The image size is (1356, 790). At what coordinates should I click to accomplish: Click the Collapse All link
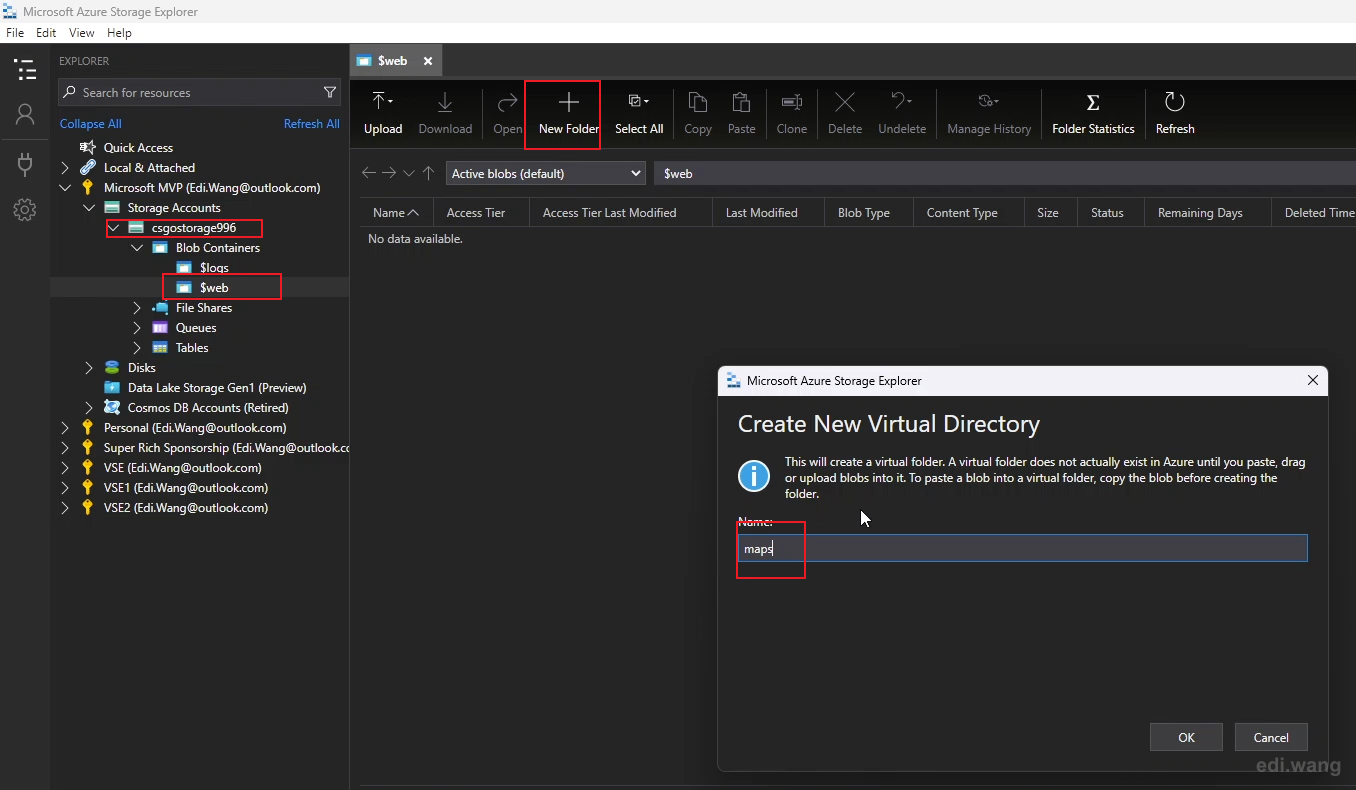point(90,124)
